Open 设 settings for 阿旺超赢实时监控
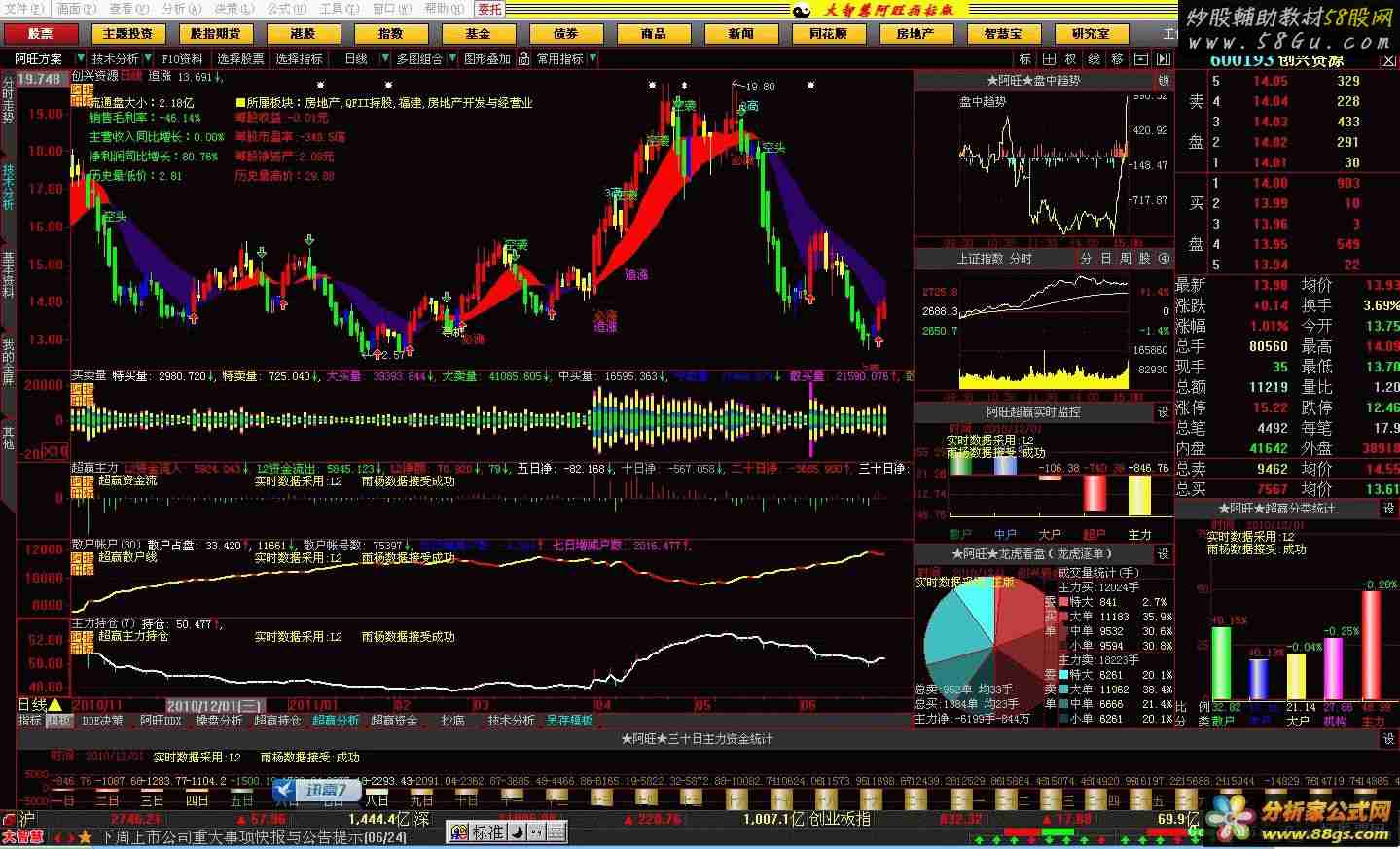1400x849 pixels. click(1164, 412)
